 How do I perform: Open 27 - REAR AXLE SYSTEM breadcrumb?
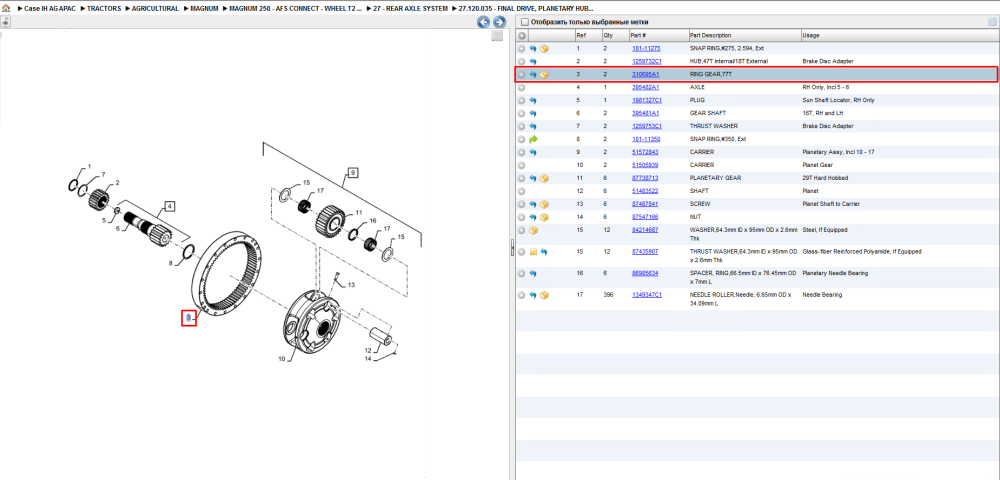(x=411, y=9)
